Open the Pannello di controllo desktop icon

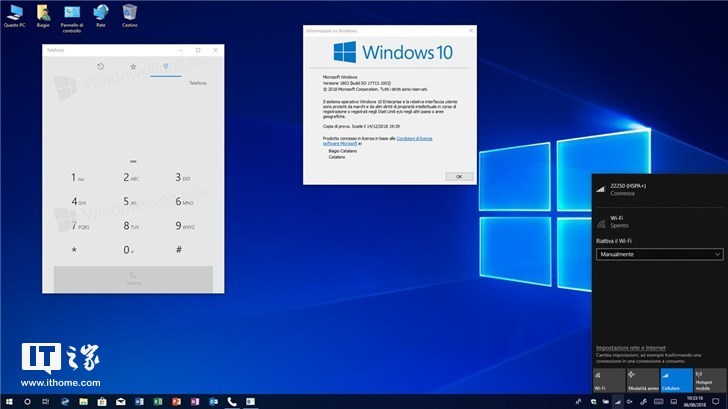(72, 19)
